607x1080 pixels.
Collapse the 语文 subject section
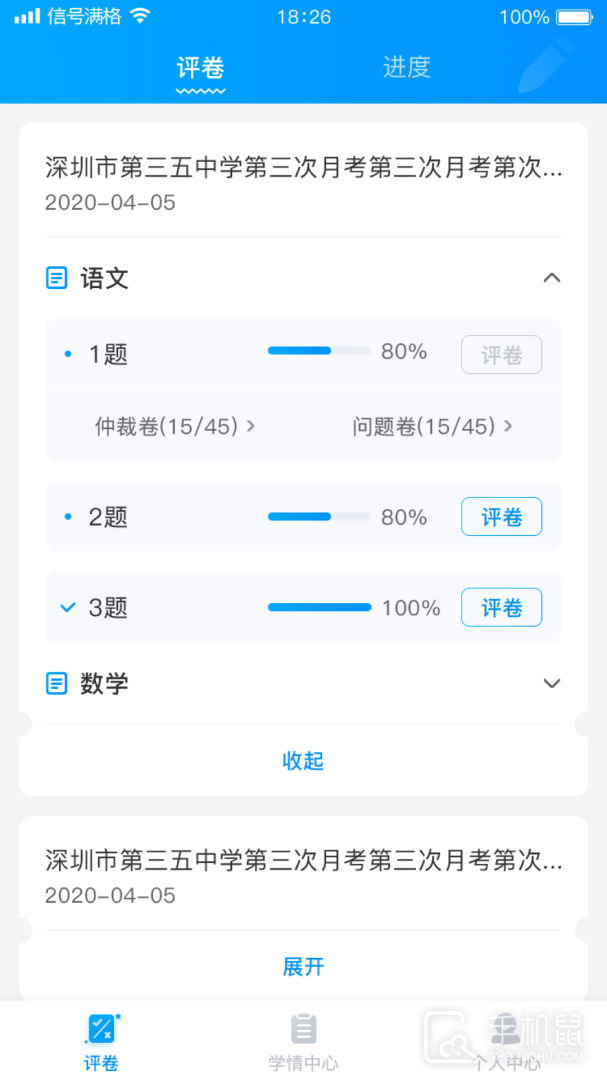coord(551,278)
